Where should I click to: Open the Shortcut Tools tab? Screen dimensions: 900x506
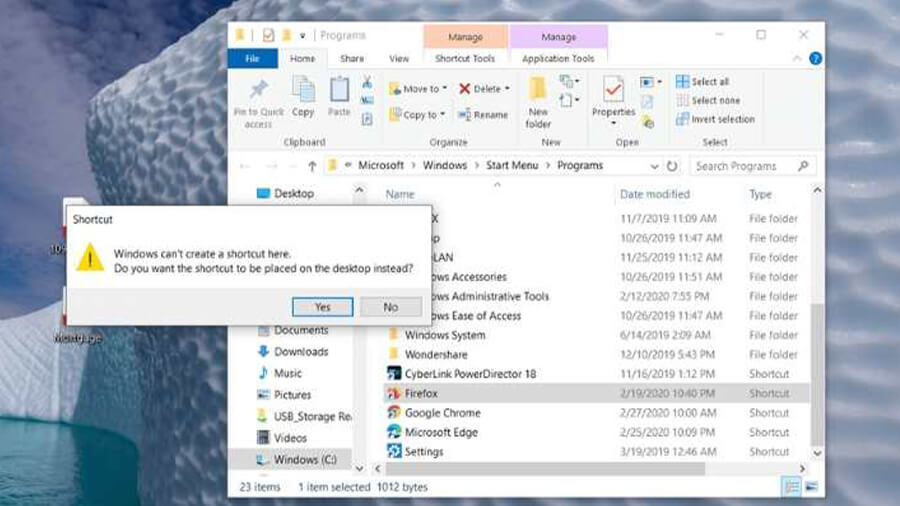click(465, 59)
